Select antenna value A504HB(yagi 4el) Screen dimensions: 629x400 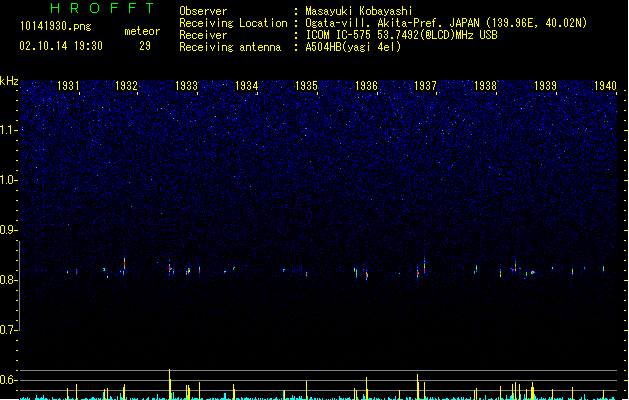353,47
